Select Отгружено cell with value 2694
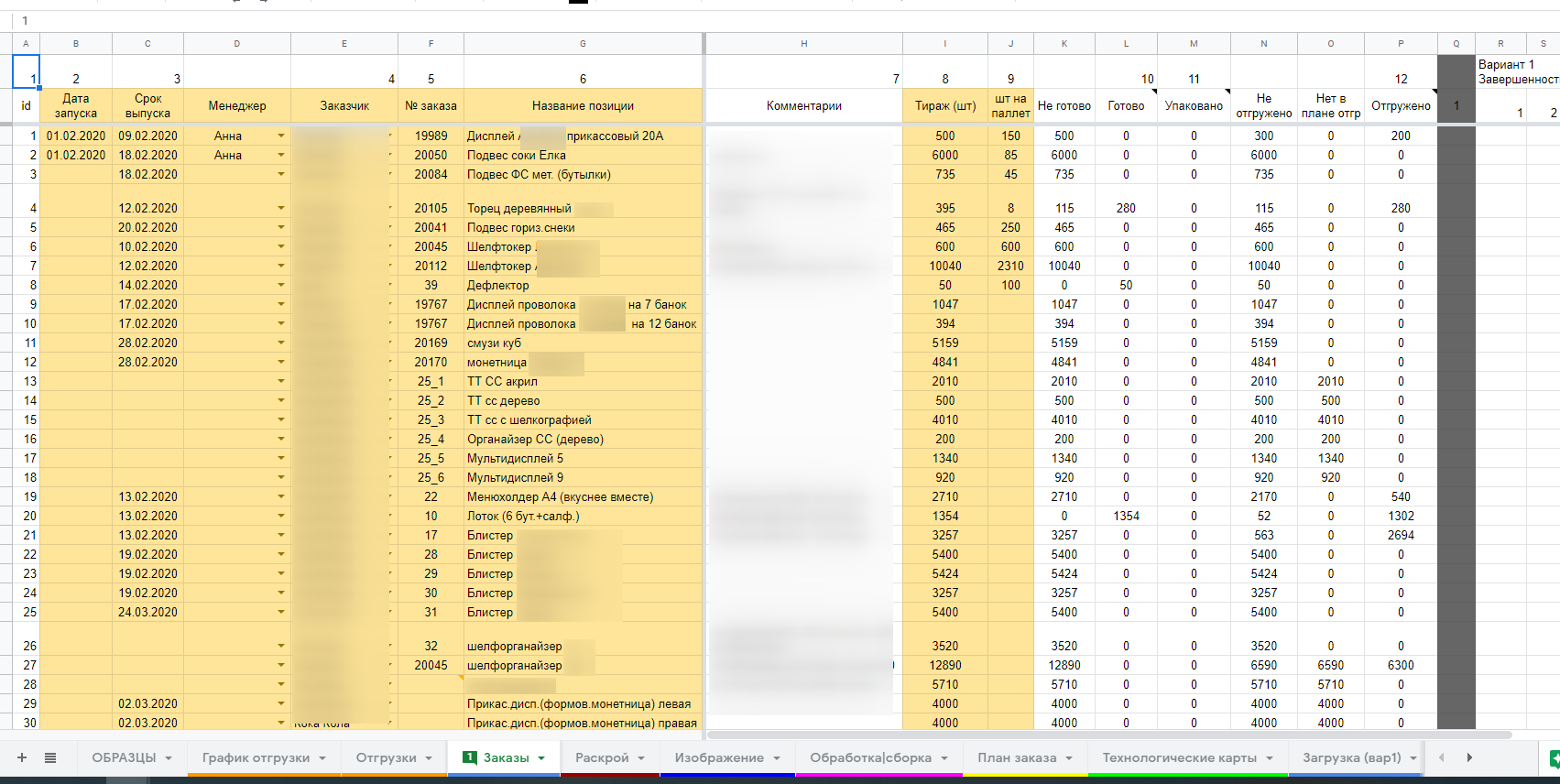This screenshot has width=1560, height=784. pyautogui.click(x=1401, y=535)
